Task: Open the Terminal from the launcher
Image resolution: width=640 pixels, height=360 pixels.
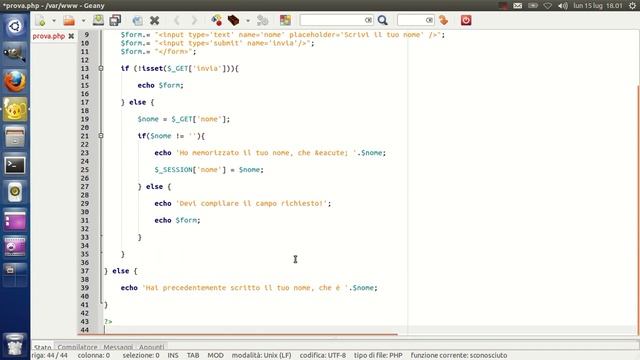Action: click(x=15, y=165)
